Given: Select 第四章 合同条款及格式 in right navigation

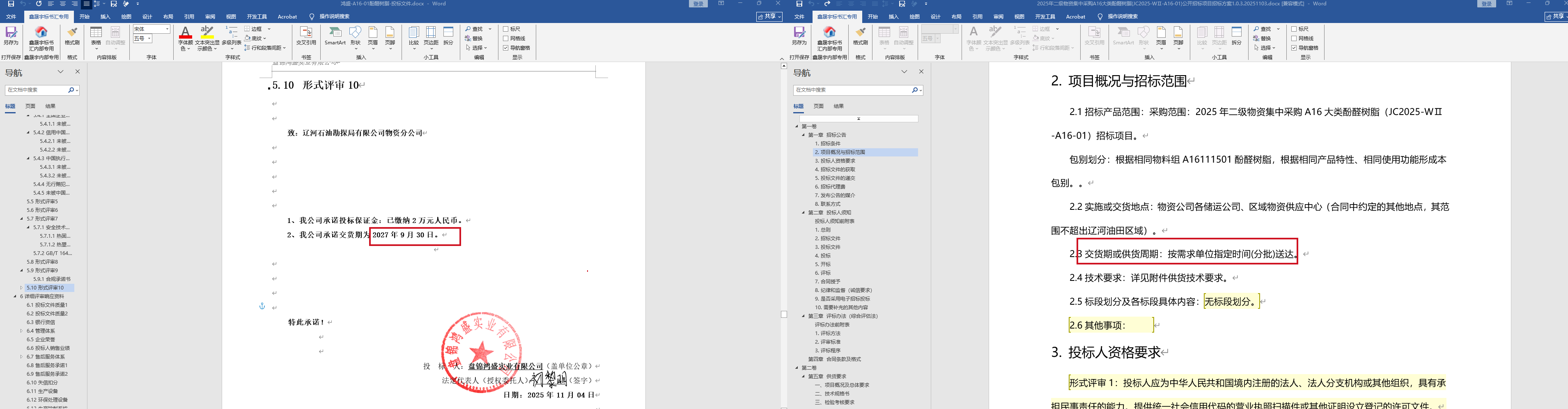Looking at the screenshot, I should pos(834,359).
